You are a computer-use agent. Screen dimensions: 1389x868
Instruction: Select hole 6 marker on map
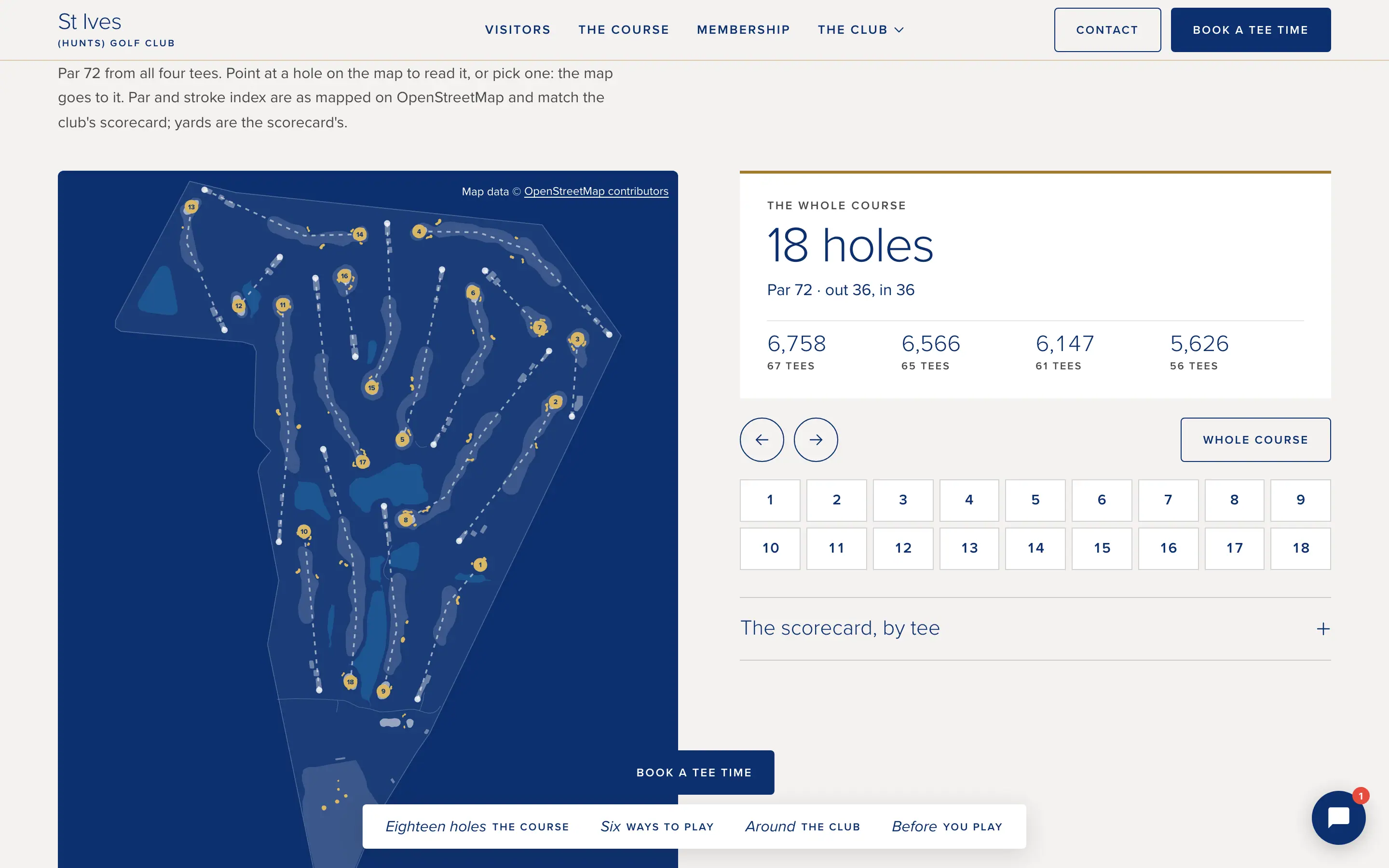tap(473, 293)
